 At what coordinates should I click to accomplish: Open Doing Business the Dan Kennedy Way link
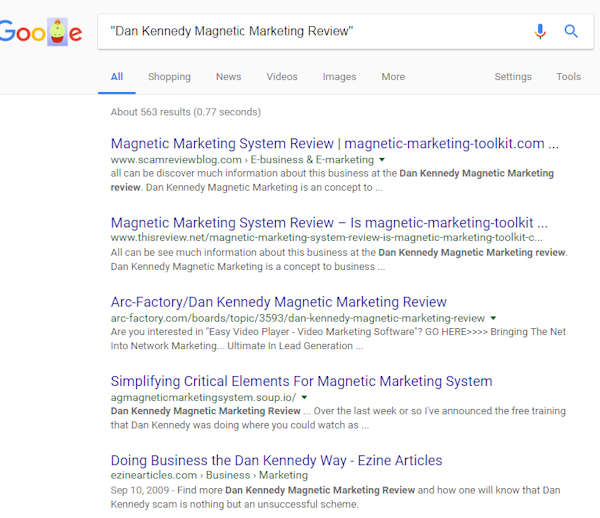click(276, 460)
